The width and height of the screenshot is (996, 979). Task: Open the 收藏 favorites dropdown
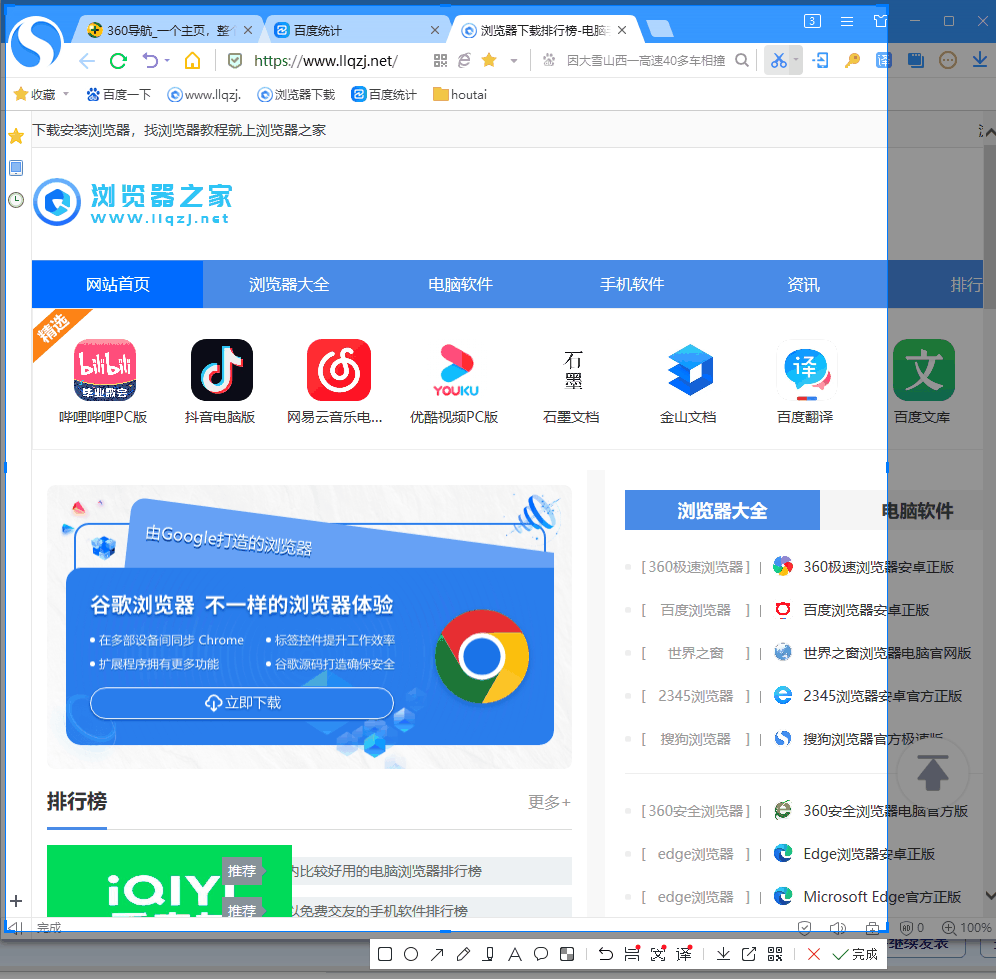(x=41, y=94)
